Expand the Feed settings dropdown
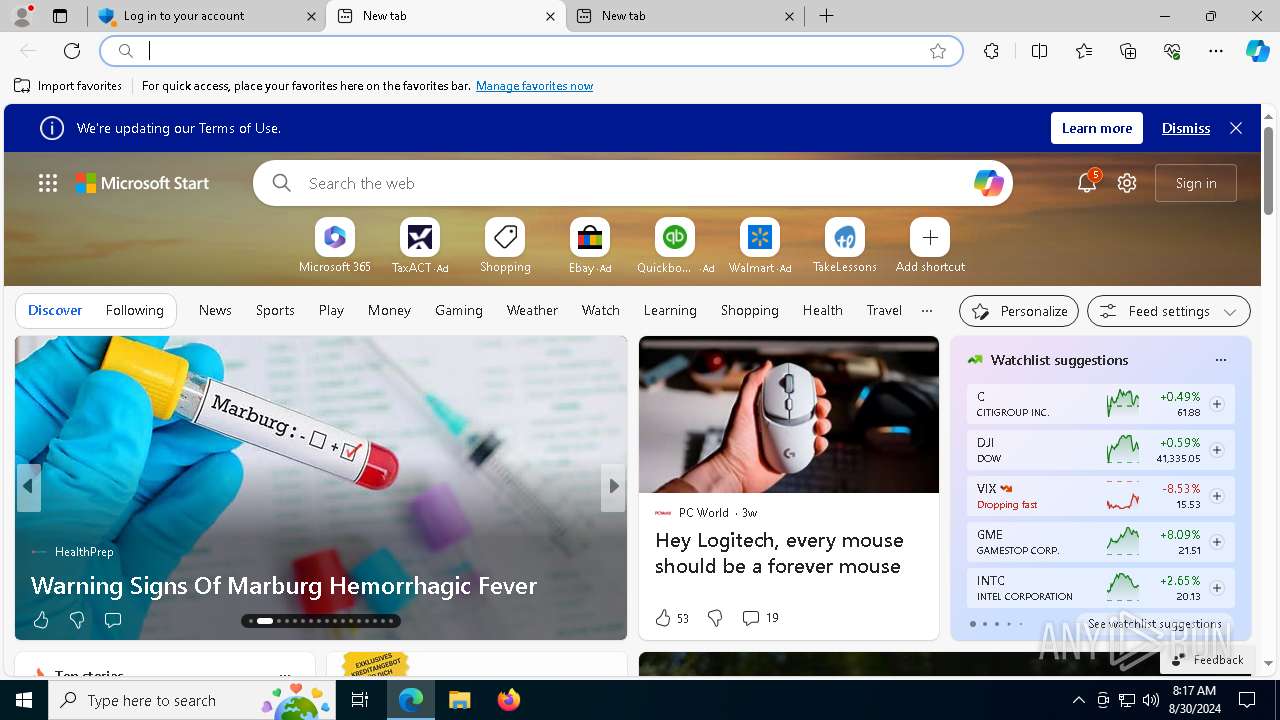Image resolution: width=1280 pixels, height=720 pixels. tap(1168, 311)
